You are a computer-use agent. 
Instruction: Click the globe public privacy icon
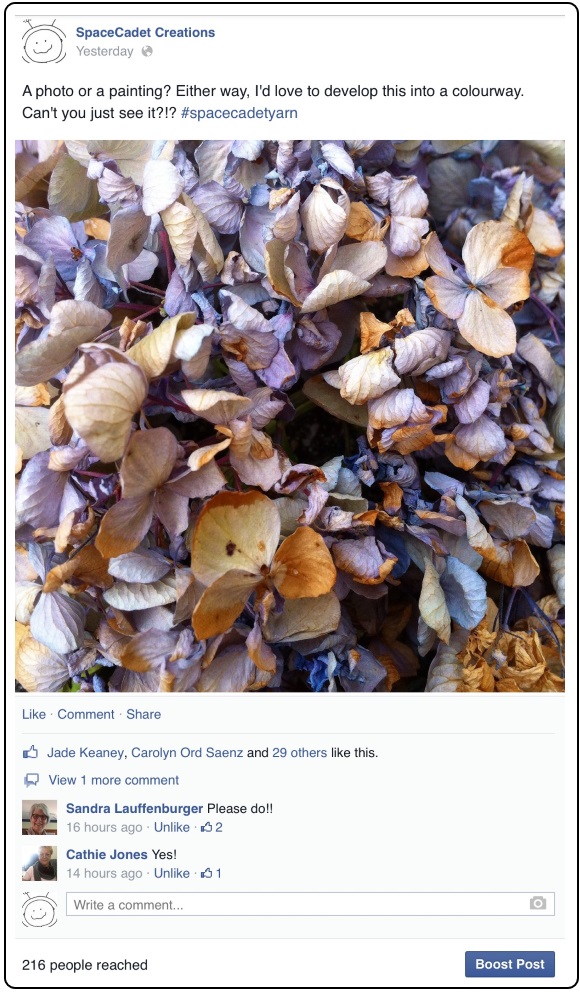coord(147,51)
